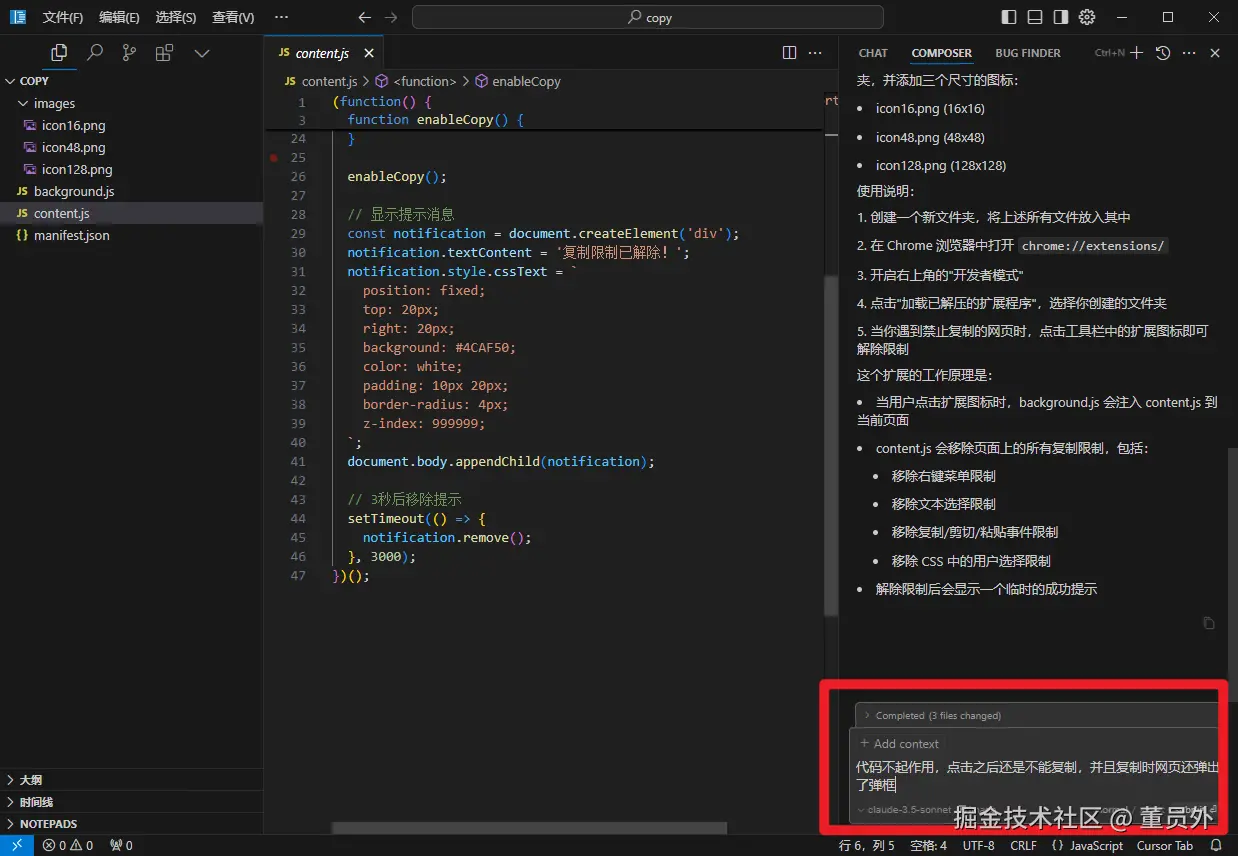Toggle breakpoint on line 25

coord(273,158)
